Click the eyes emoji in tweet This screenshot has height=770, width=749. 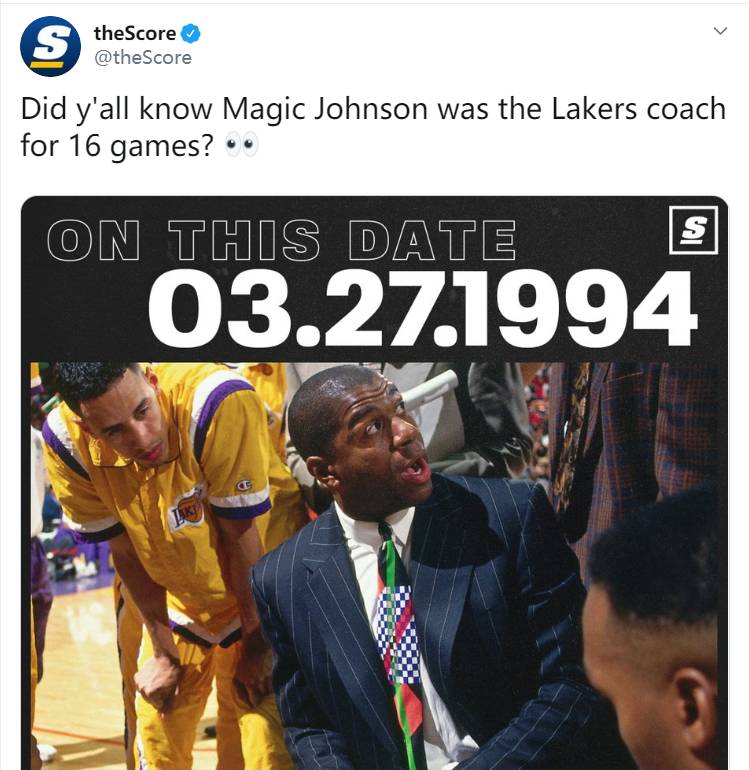coord(241,145)
